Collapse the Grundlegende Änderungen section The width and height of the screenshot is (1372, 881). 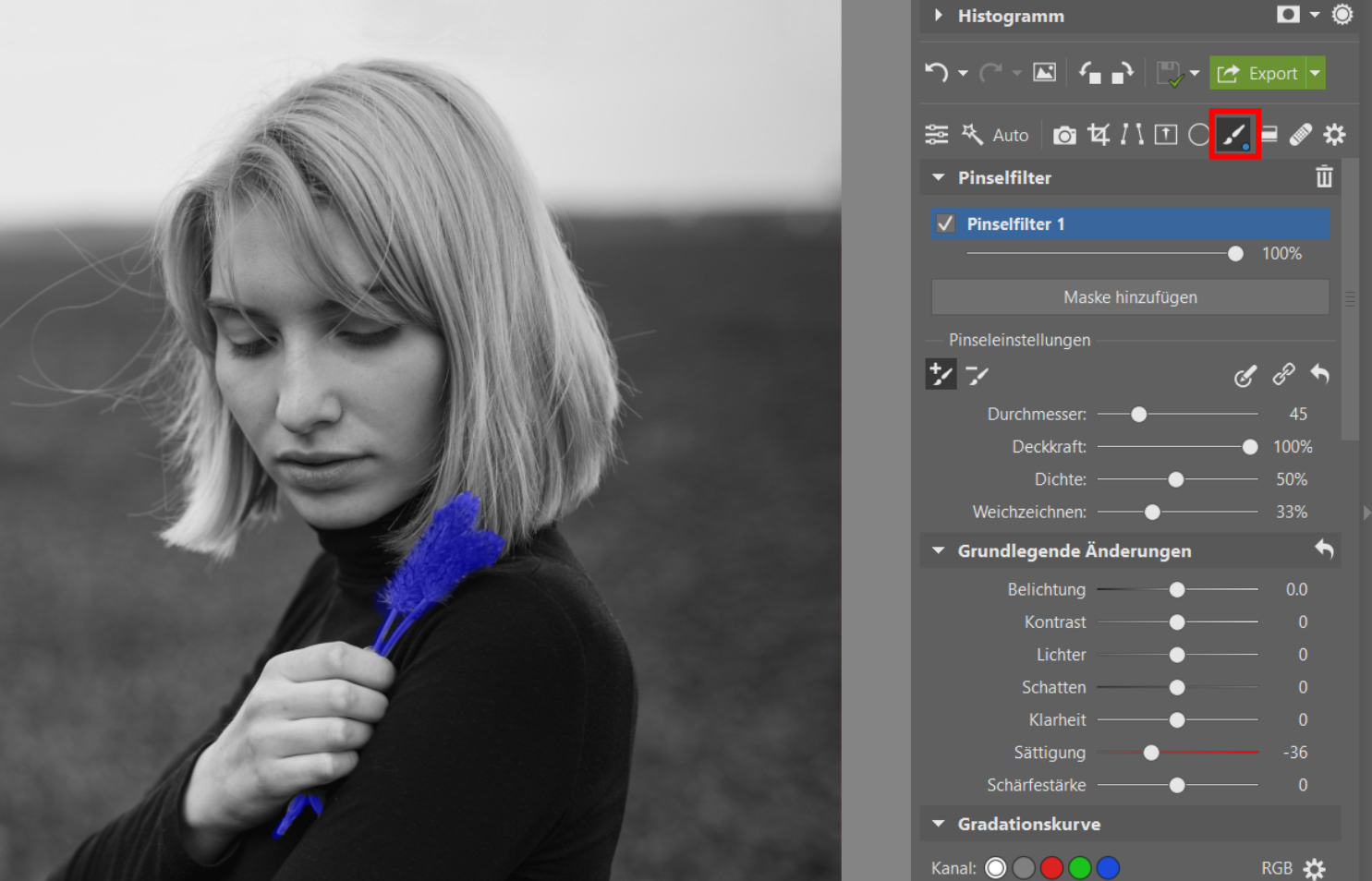point(939,550)
